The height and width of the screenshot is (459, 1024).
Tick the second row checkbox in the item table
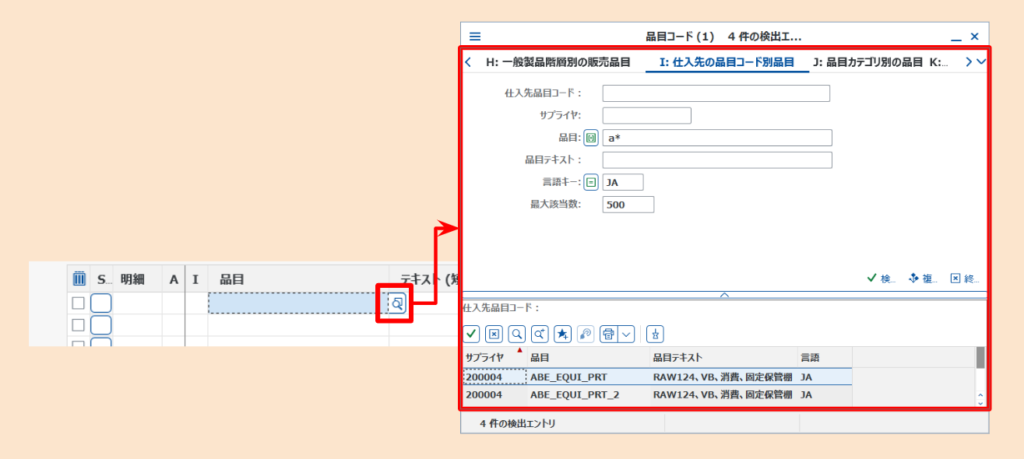(x=78, y=324)
